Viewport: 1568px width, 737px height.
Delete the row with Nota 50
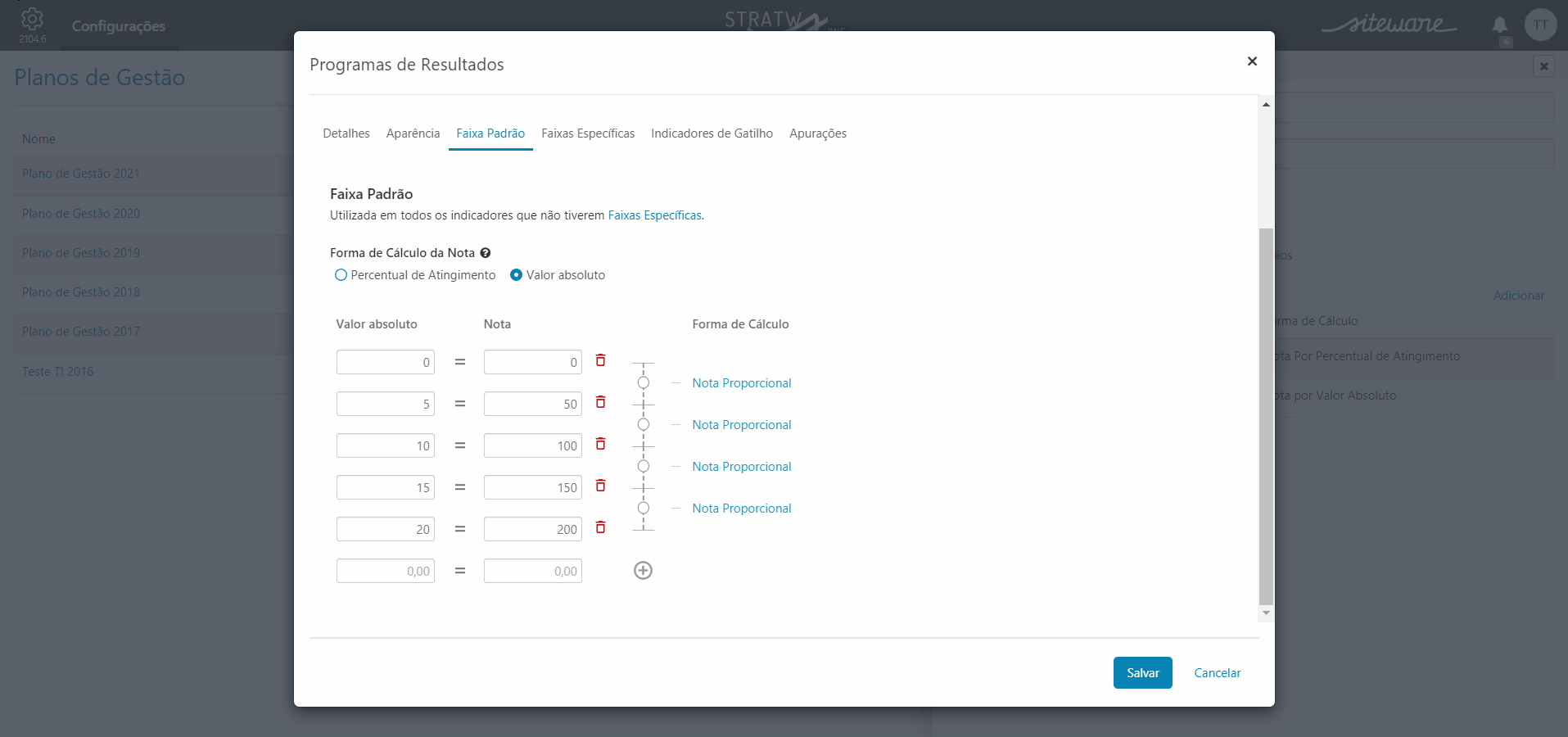click(600, 402)
